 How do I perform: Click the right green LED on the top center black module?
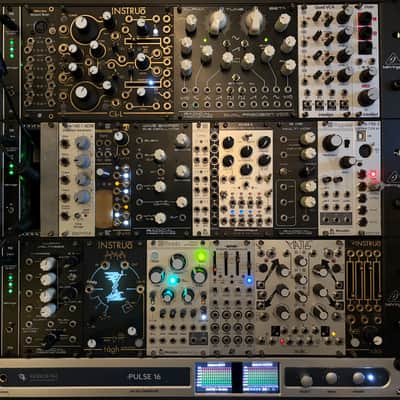tap(266, 40)
